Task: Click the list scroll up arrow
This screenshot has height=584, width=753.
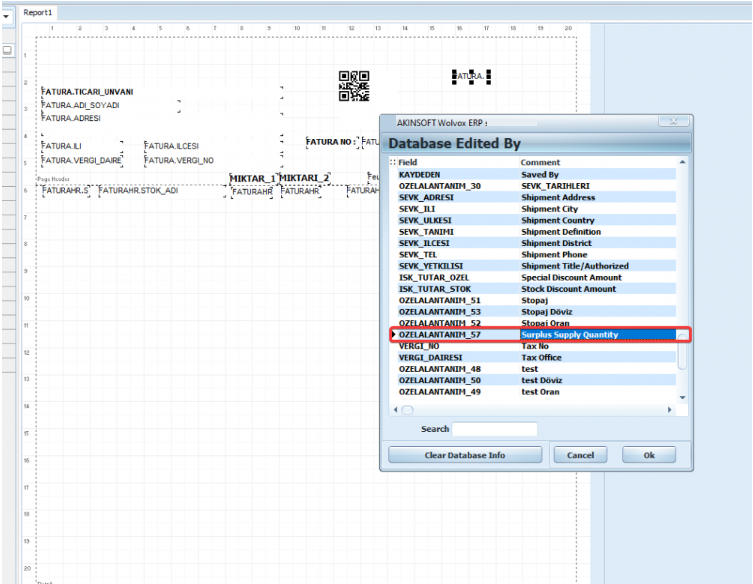Action: [x=682, y=162]
